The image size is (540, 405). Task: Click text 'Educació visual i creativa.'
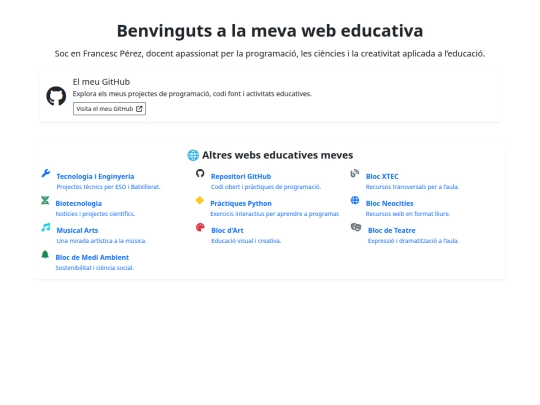(246, 240)
